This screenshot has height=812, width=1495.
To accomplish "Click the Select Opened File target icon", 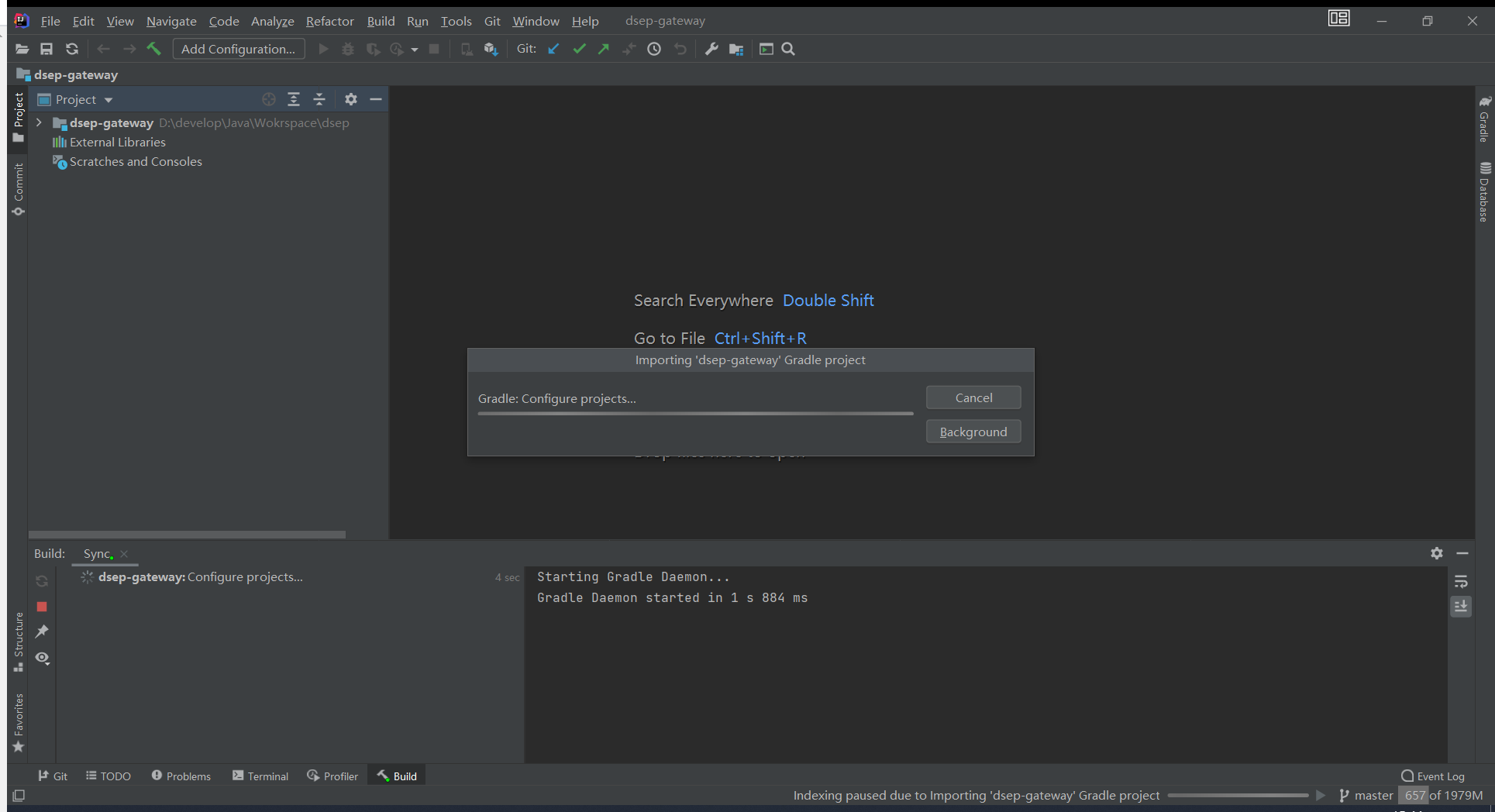I will pyautogui.click(x=269, y=99).
